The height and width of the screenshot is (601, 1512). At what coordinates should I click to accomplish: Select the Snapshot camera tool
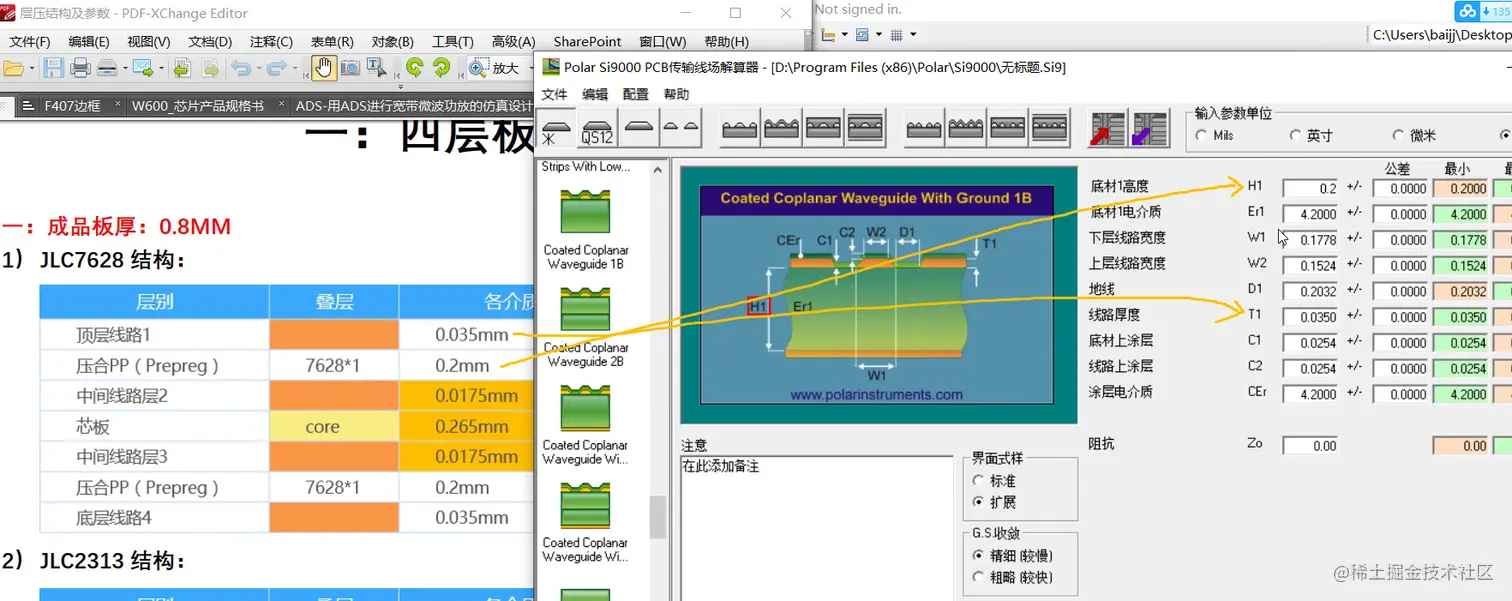tap(350, 68)
